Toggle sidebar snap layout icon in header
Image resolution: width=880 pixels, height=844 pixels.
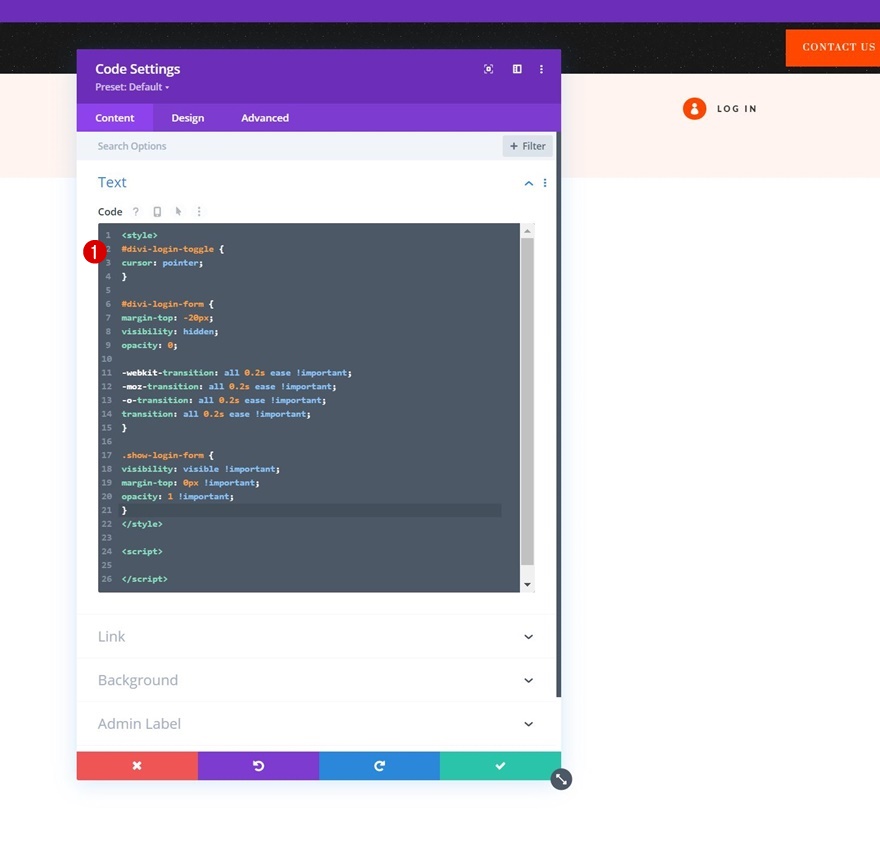pyautogui.click(x=517, y=69)
